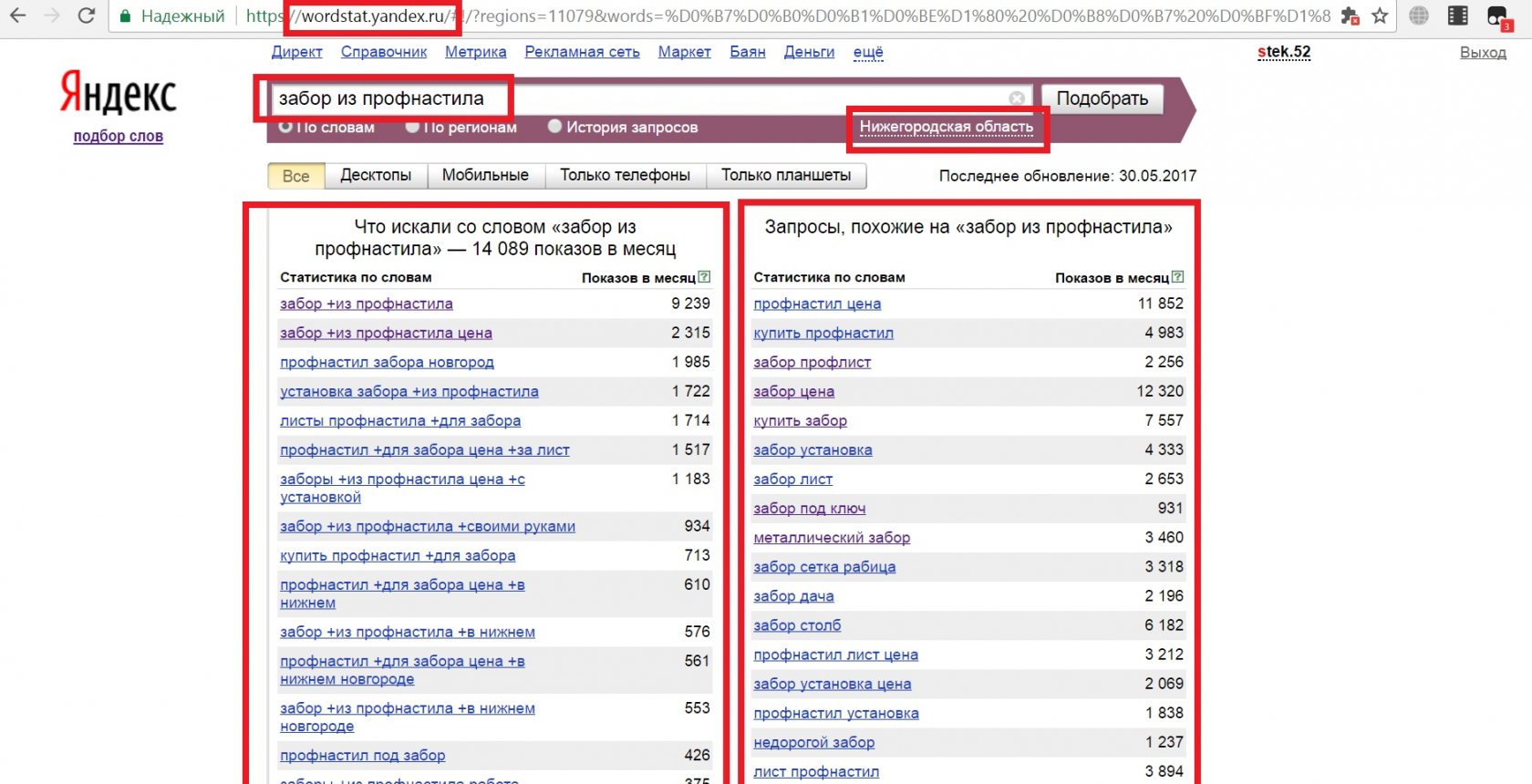Open query 'профнастил под забор'

tap(363, 756)
